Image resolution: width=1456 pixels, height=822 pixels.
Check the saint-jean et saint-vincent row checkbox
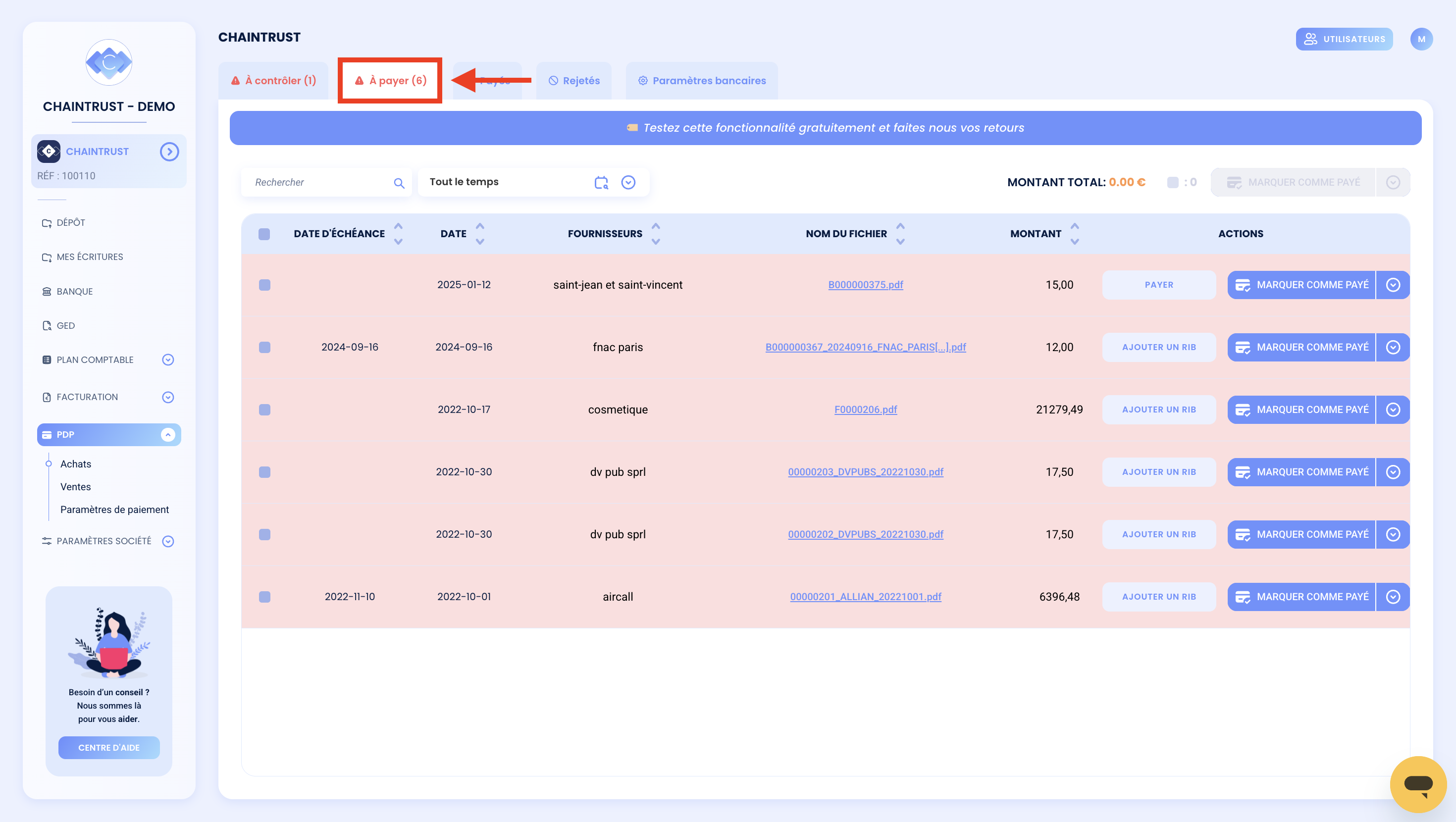[x=264, y=285]
